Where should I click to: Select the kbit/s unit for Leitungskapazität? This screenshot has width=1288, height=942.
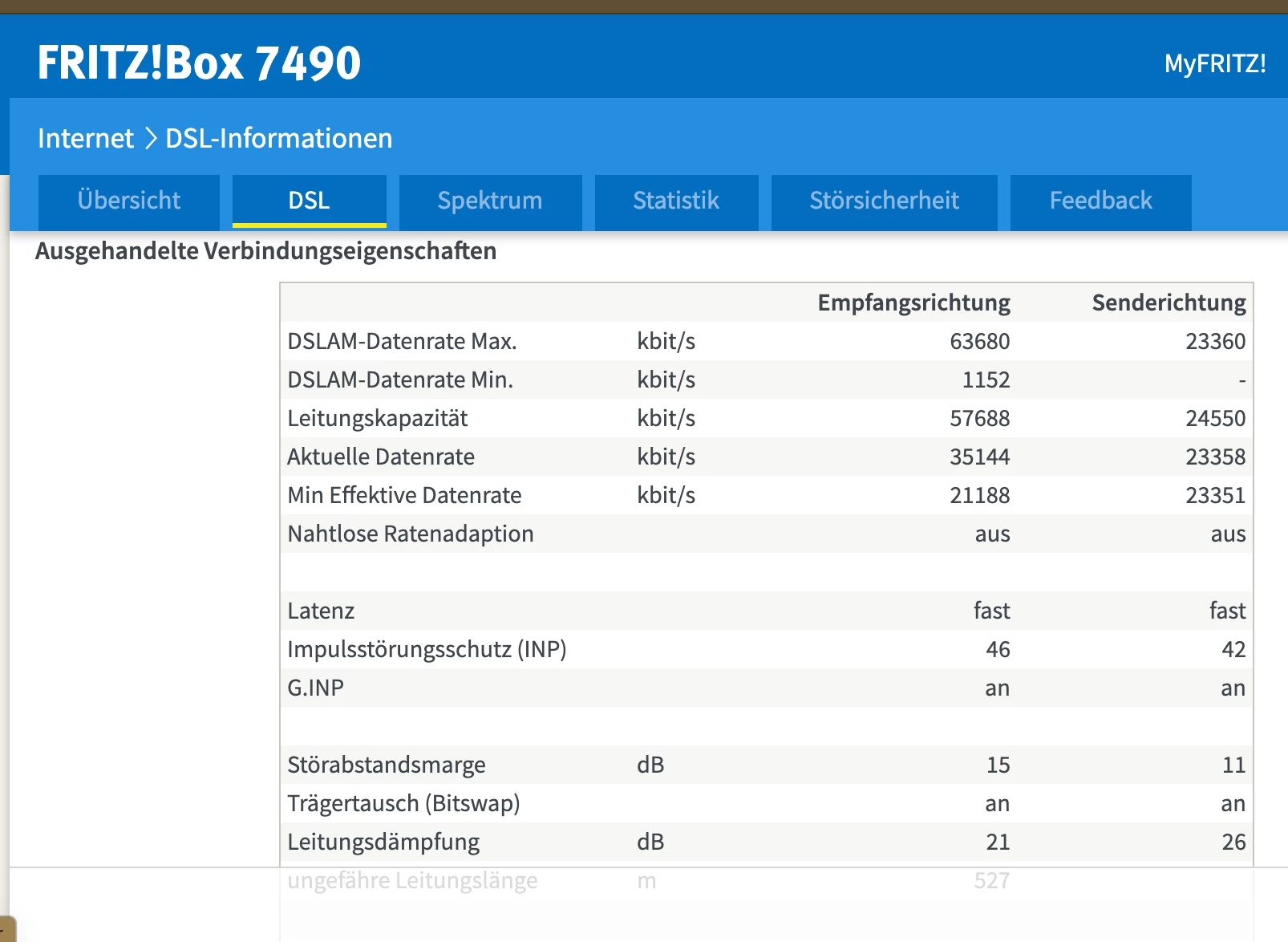[x=666, y=418]
